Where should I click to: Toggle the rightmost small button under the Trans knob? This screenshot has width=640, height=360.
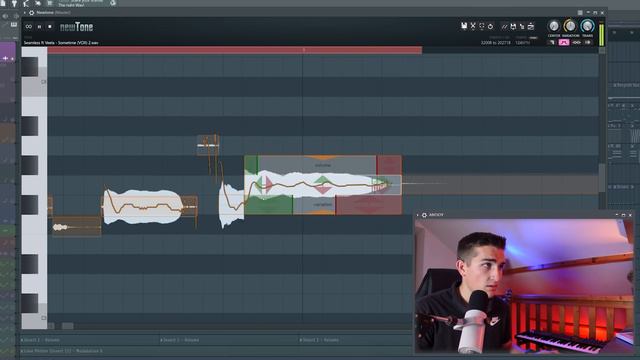pos(588,42)
